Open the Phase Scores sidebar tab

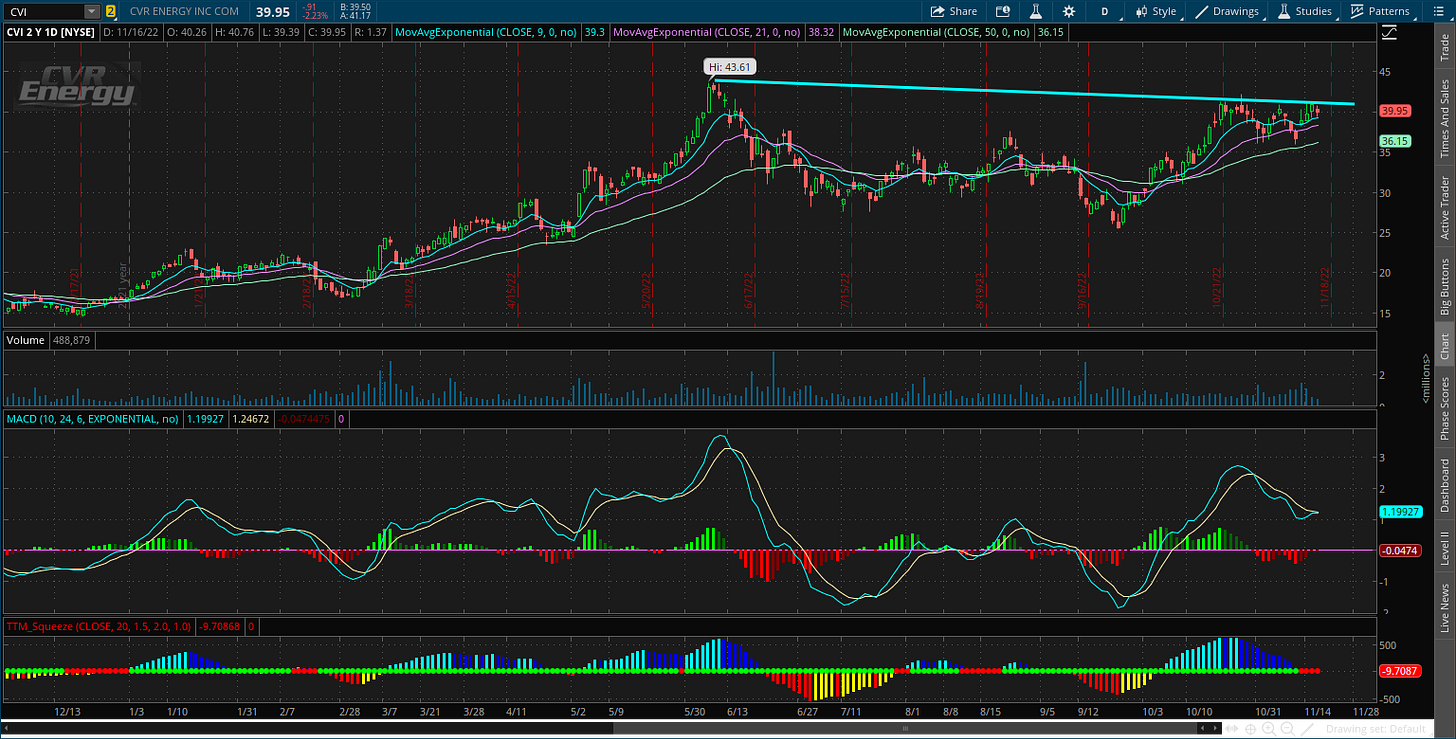(x=1444, y=408)
